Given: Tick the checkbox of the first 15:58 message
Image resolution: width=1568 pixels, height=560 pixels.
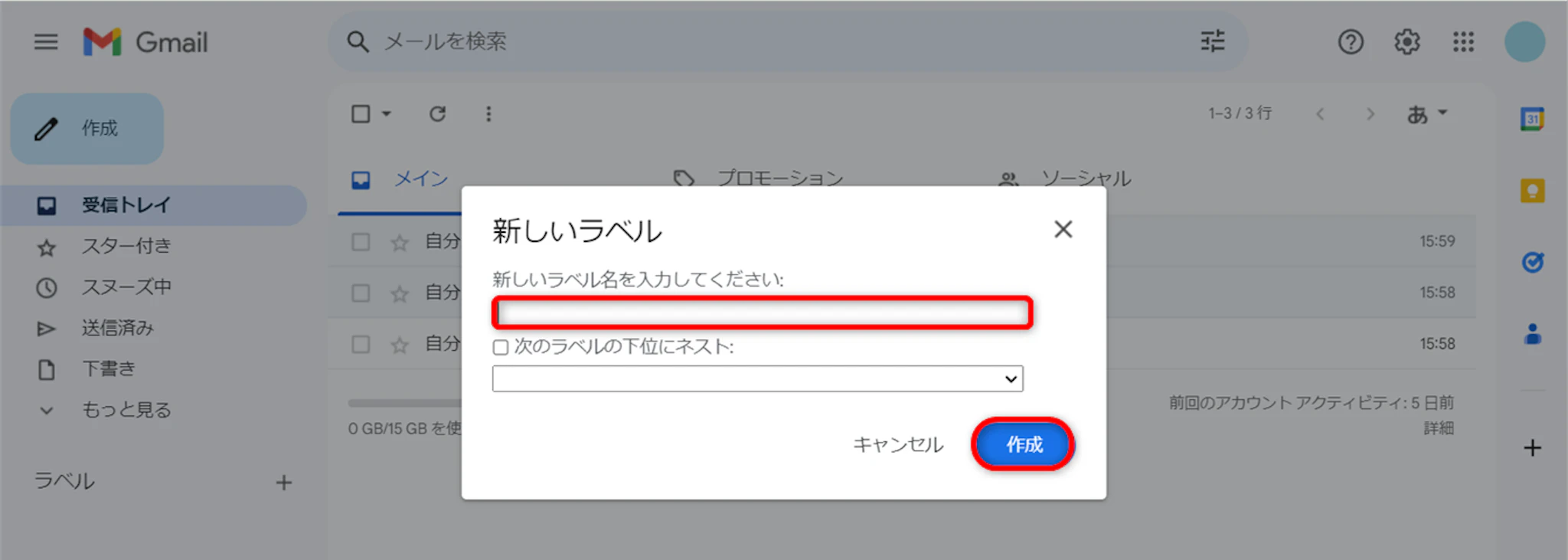Looking at the screenshot, I should tap(361, 293).
